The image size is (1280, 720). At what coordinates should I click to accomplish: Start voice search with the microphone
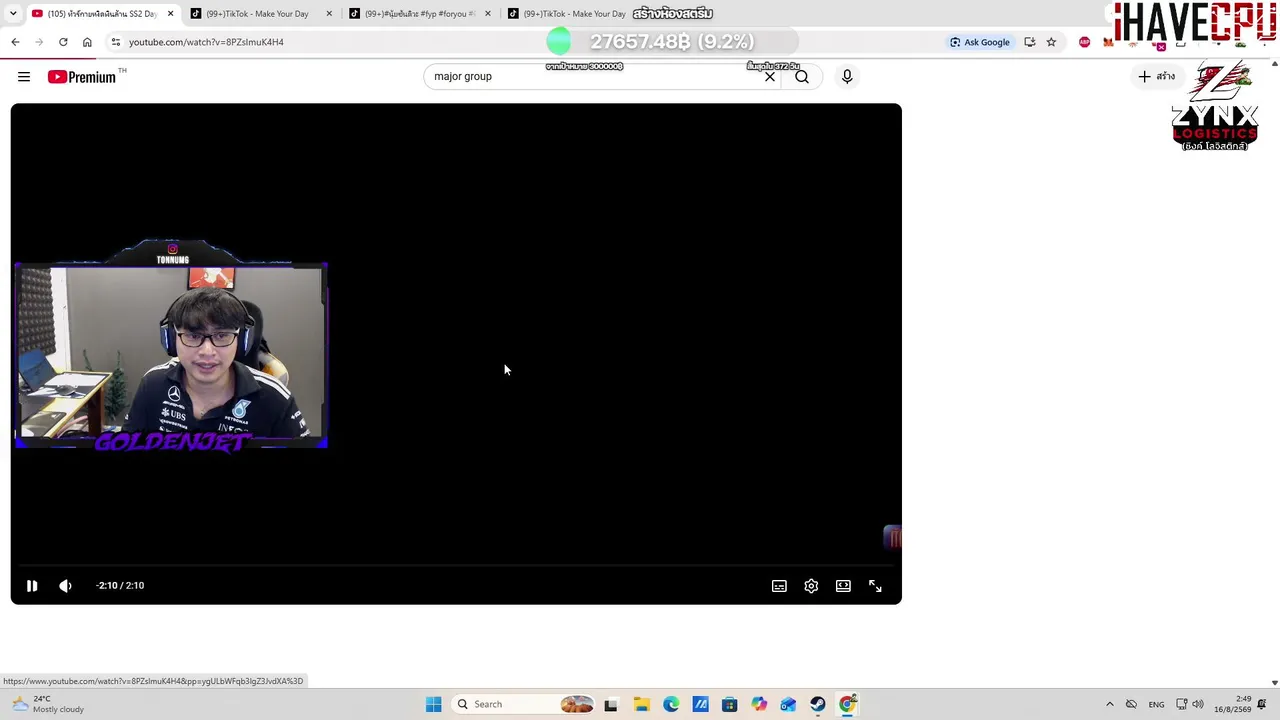847,76
